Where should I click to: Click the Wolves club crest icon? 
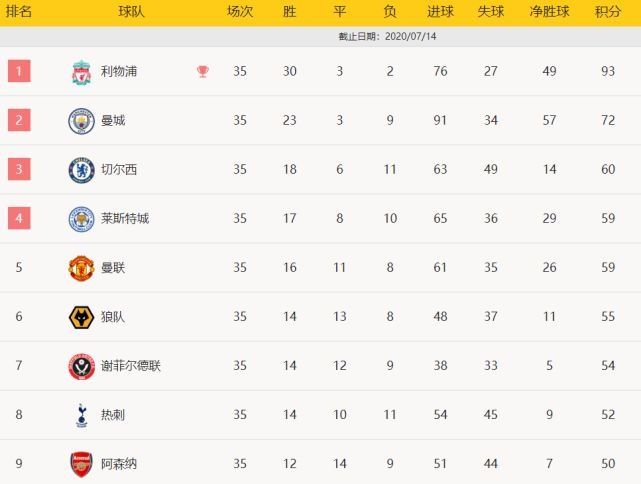(81, 316)
